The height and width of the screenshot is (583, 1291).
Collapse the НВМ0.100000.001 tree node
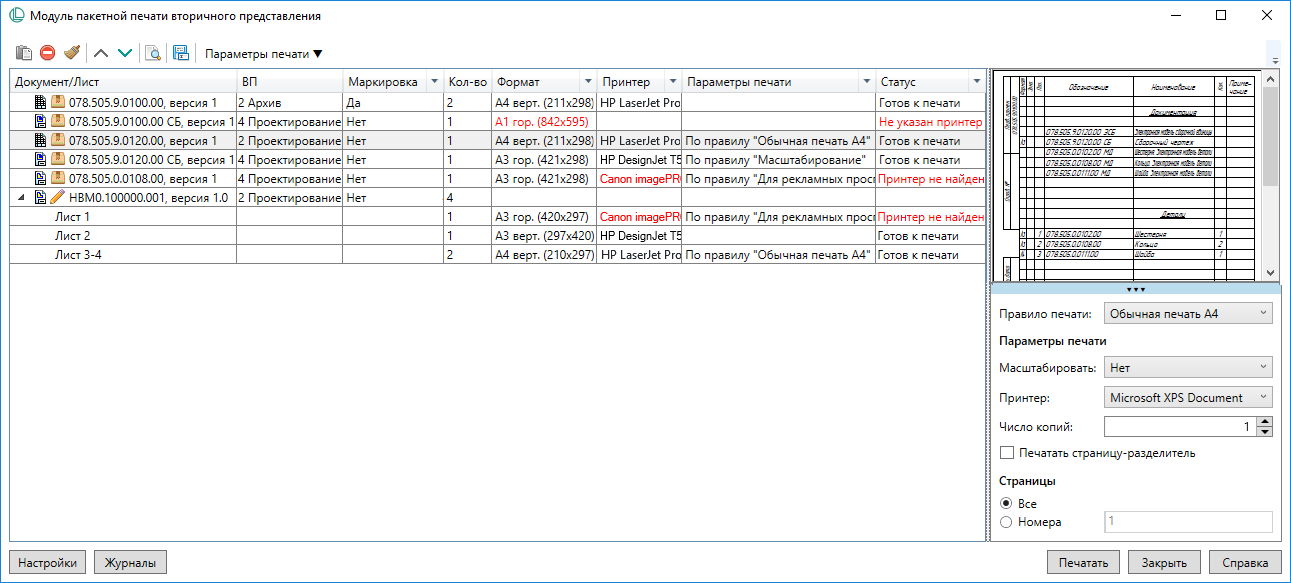pos(22,198)
